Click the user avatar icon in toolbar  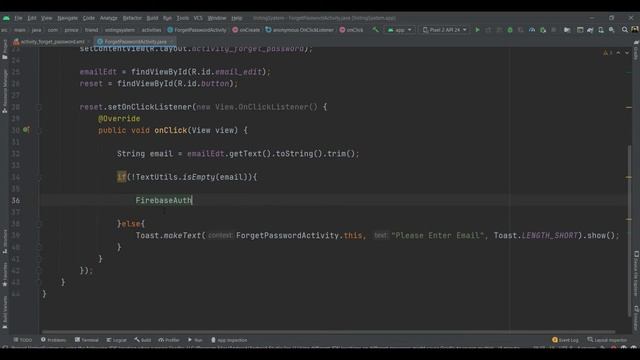pos(635,30)
